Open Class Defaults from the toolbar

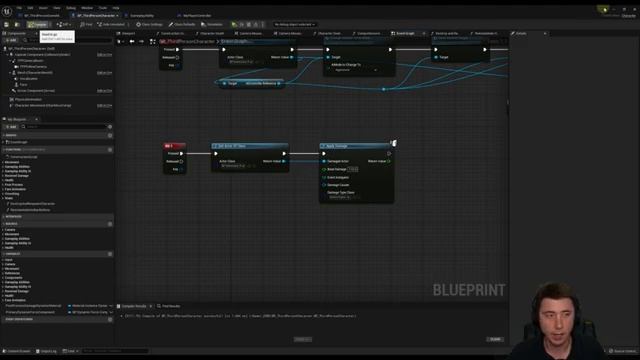click(x=182, y=24)
